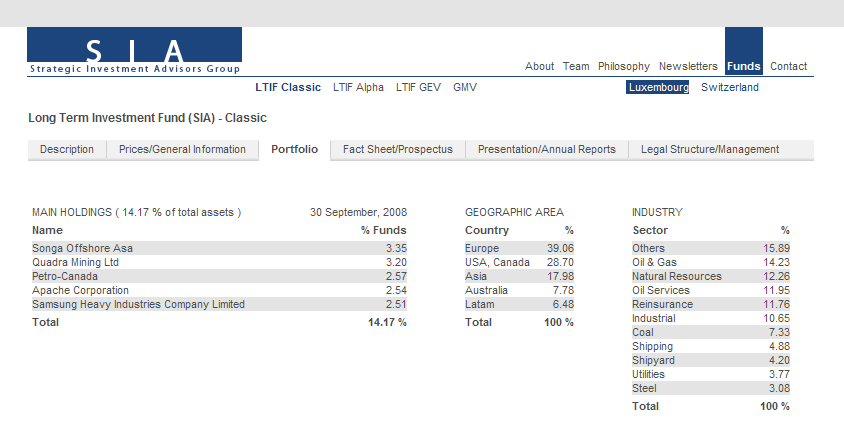Open the Contact page
Screen dimensions: 844x445
tap(789, 66)
